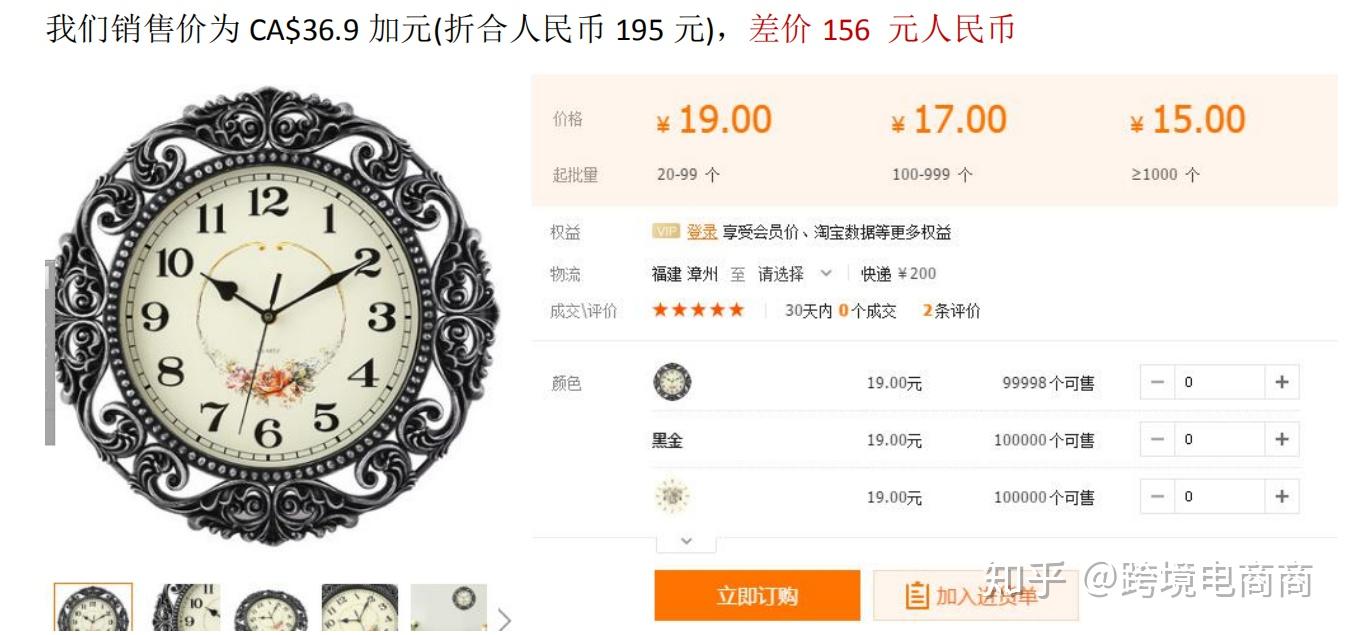This screenshot has height=635, width=1348.
Task: Decrease quantity for 黑金 option
Action: point(1157,439)
